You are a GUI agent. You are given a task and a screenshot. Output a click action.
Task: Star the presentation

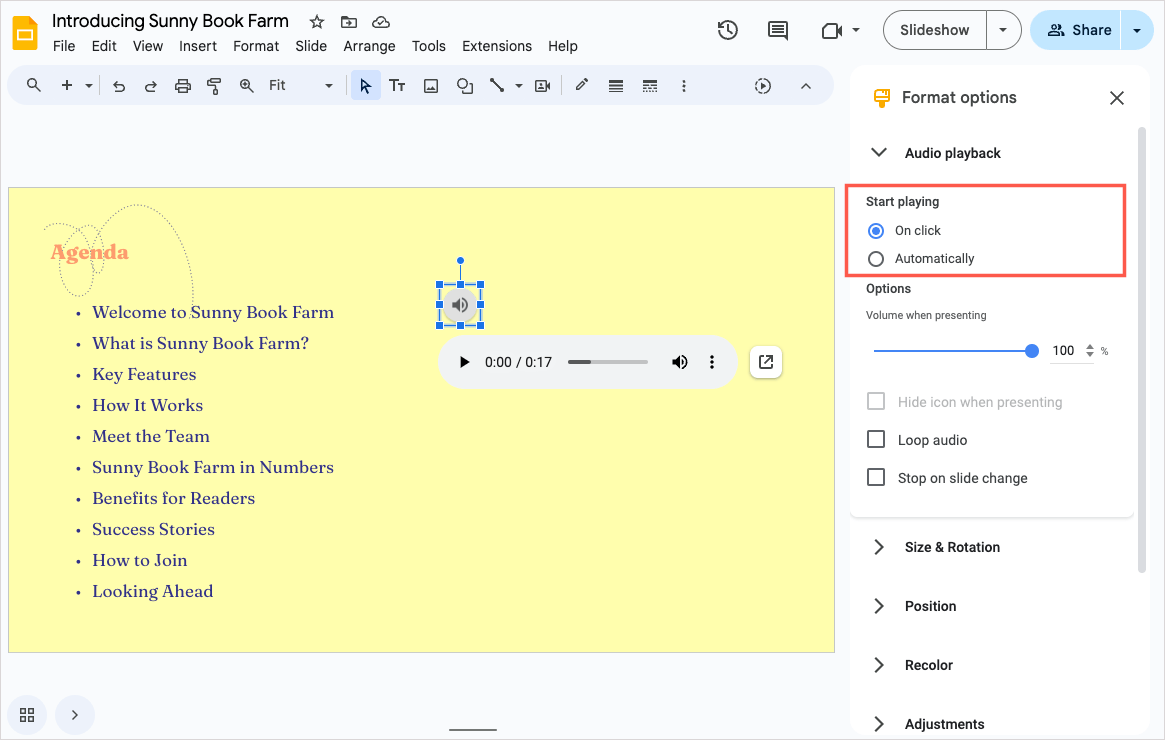(317, 22)
